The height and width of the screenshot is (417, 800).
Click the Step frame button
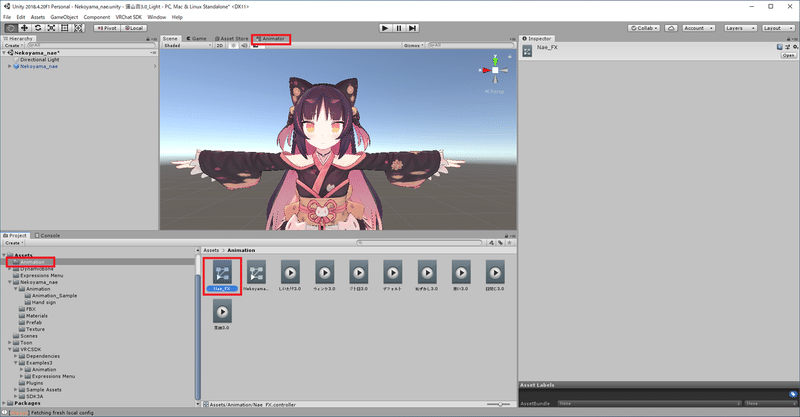point(413,28)
